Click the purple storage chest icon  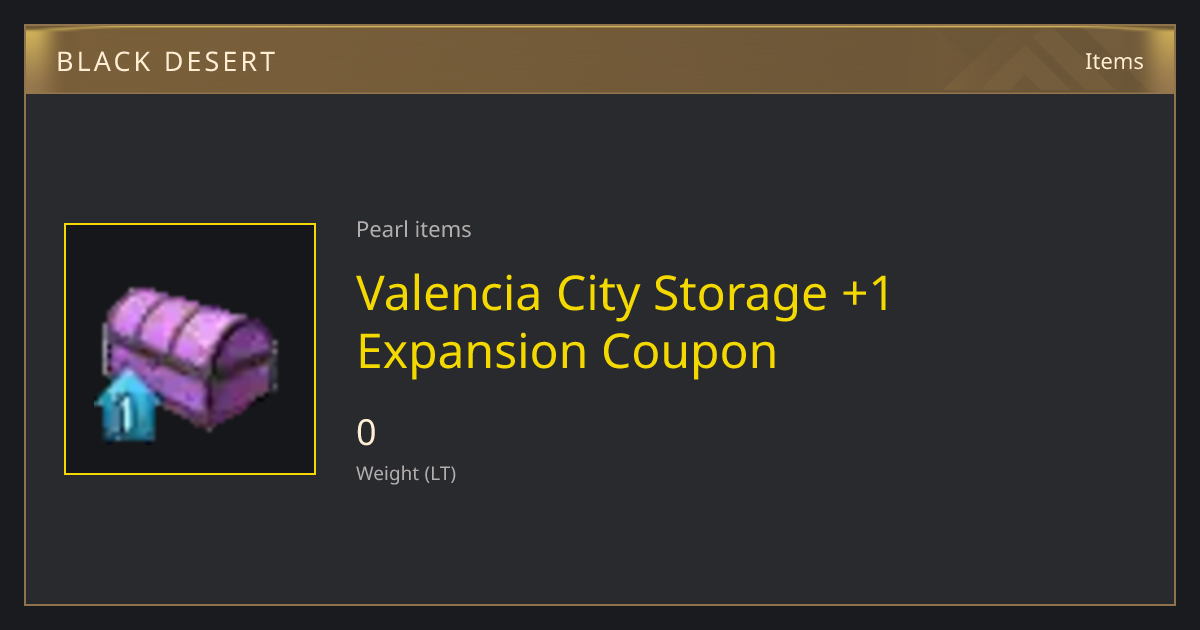point(190,358)
